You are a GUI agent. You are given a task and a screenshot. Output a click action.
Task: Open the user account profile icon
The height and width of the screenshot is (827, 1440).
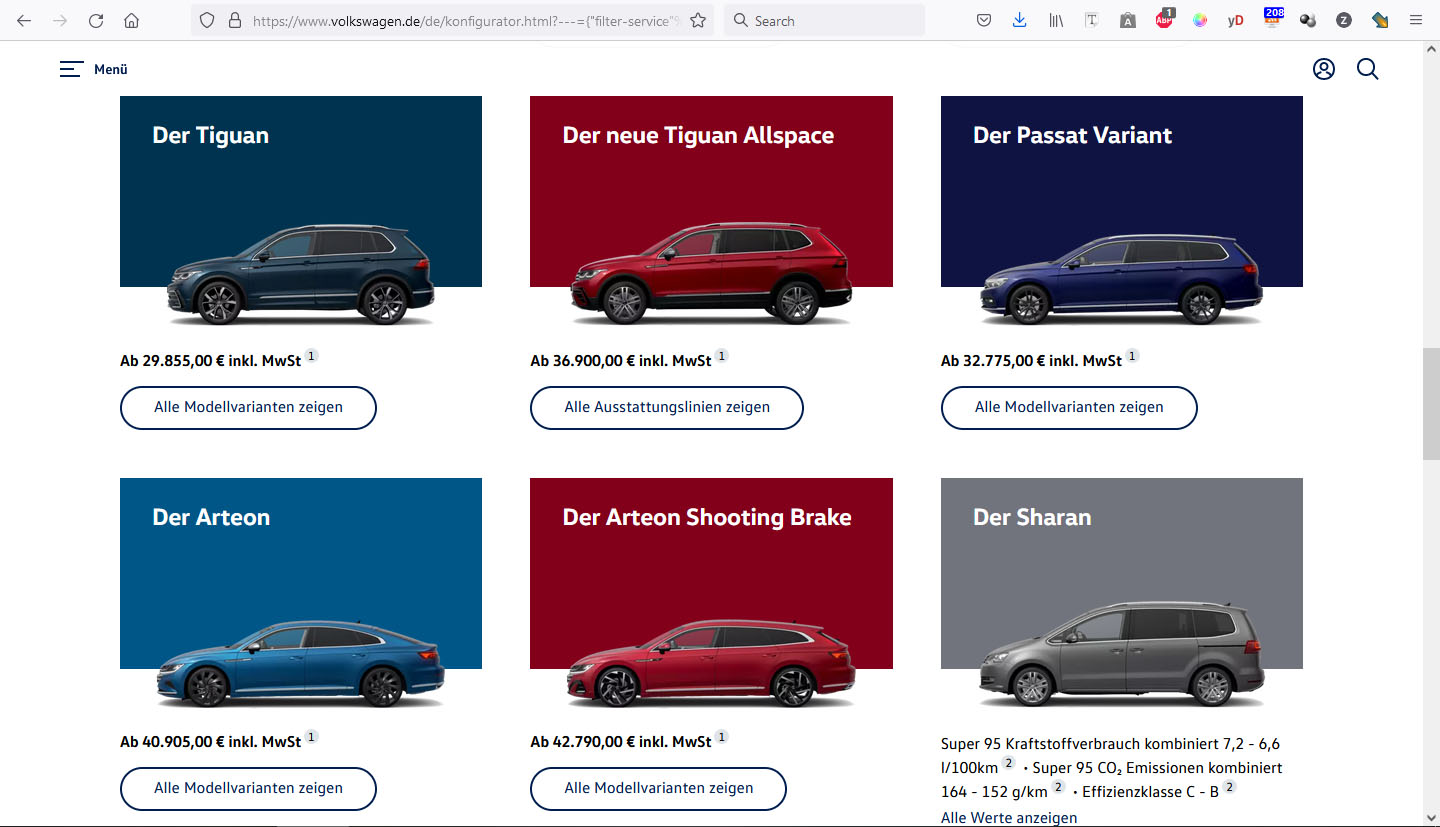click(x=1323, y=69)
